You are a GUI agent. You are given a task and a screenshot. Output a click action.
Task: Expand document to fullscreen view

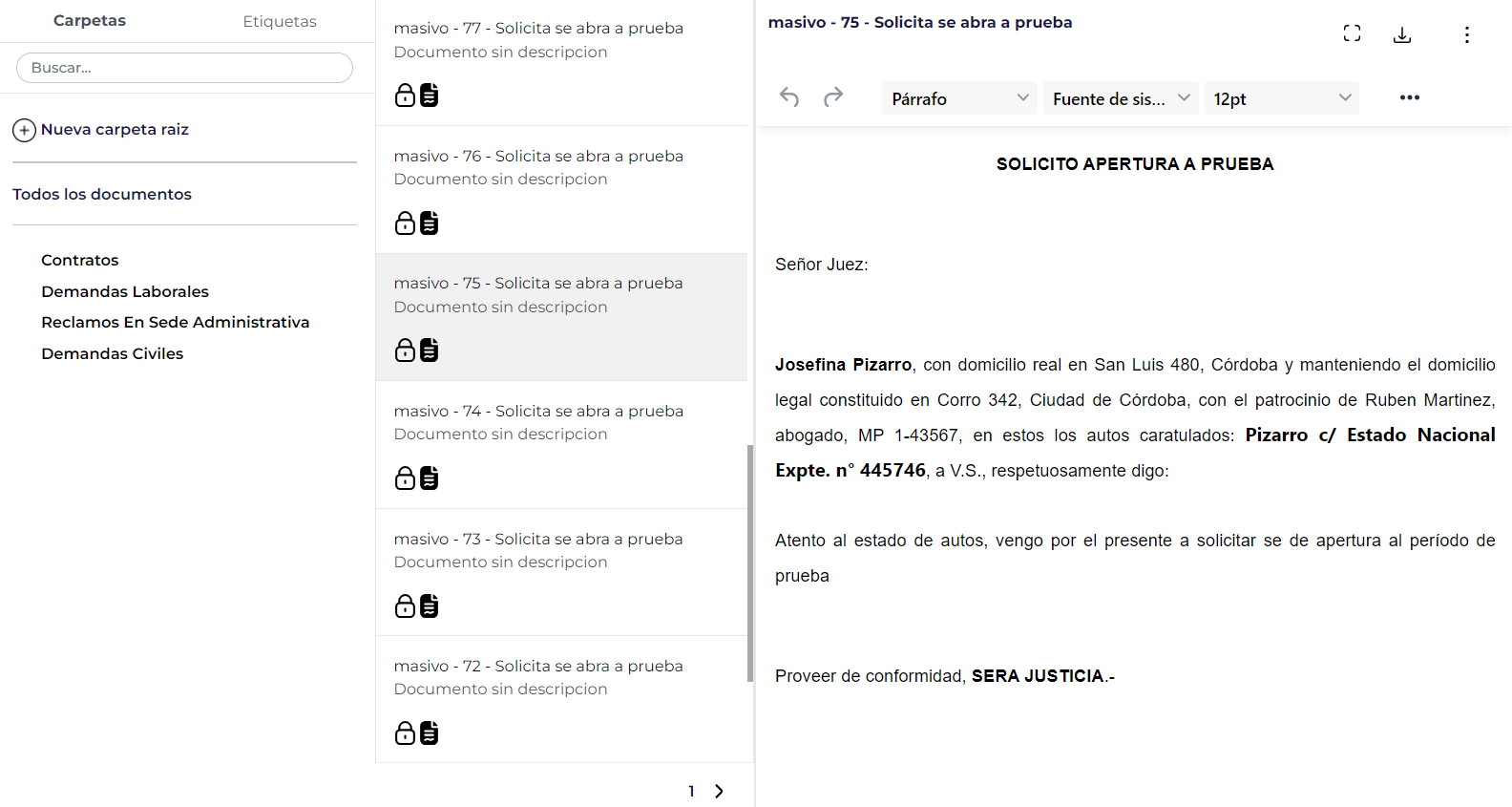point(1352,34)
